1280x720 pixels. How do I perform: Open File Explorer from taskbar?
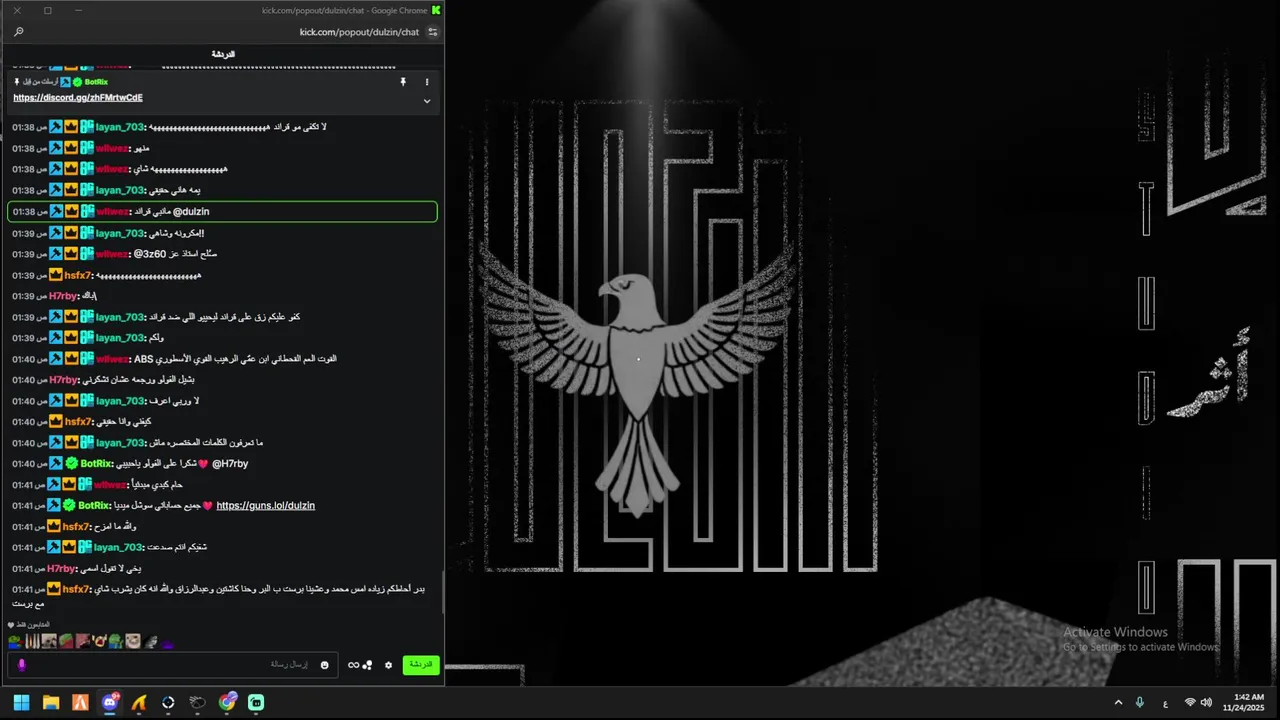pyautogui.click(x=51, y=703)
